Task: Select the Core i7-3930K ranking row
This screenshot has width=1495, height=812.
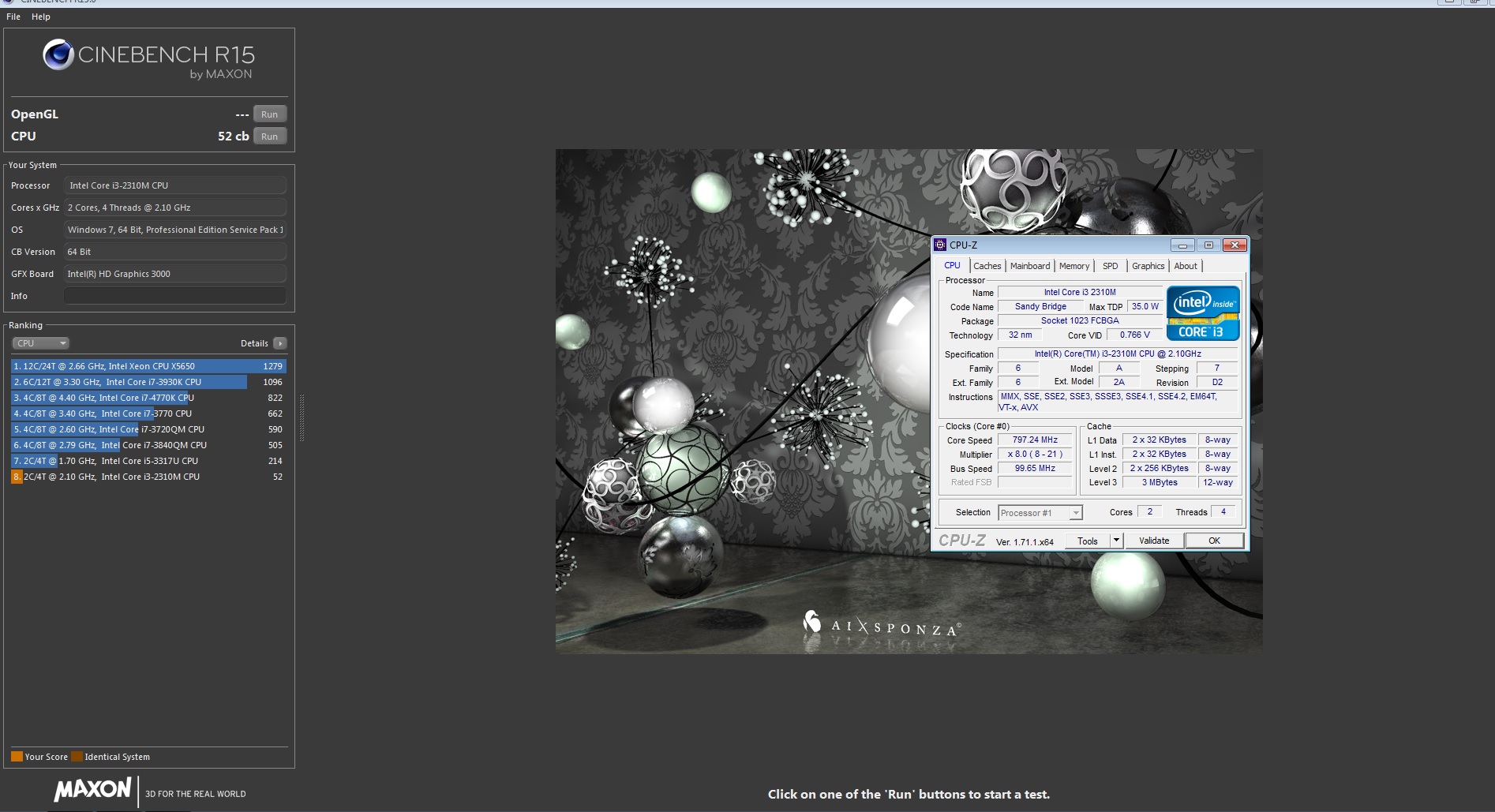Action: [x=148, y=382]
